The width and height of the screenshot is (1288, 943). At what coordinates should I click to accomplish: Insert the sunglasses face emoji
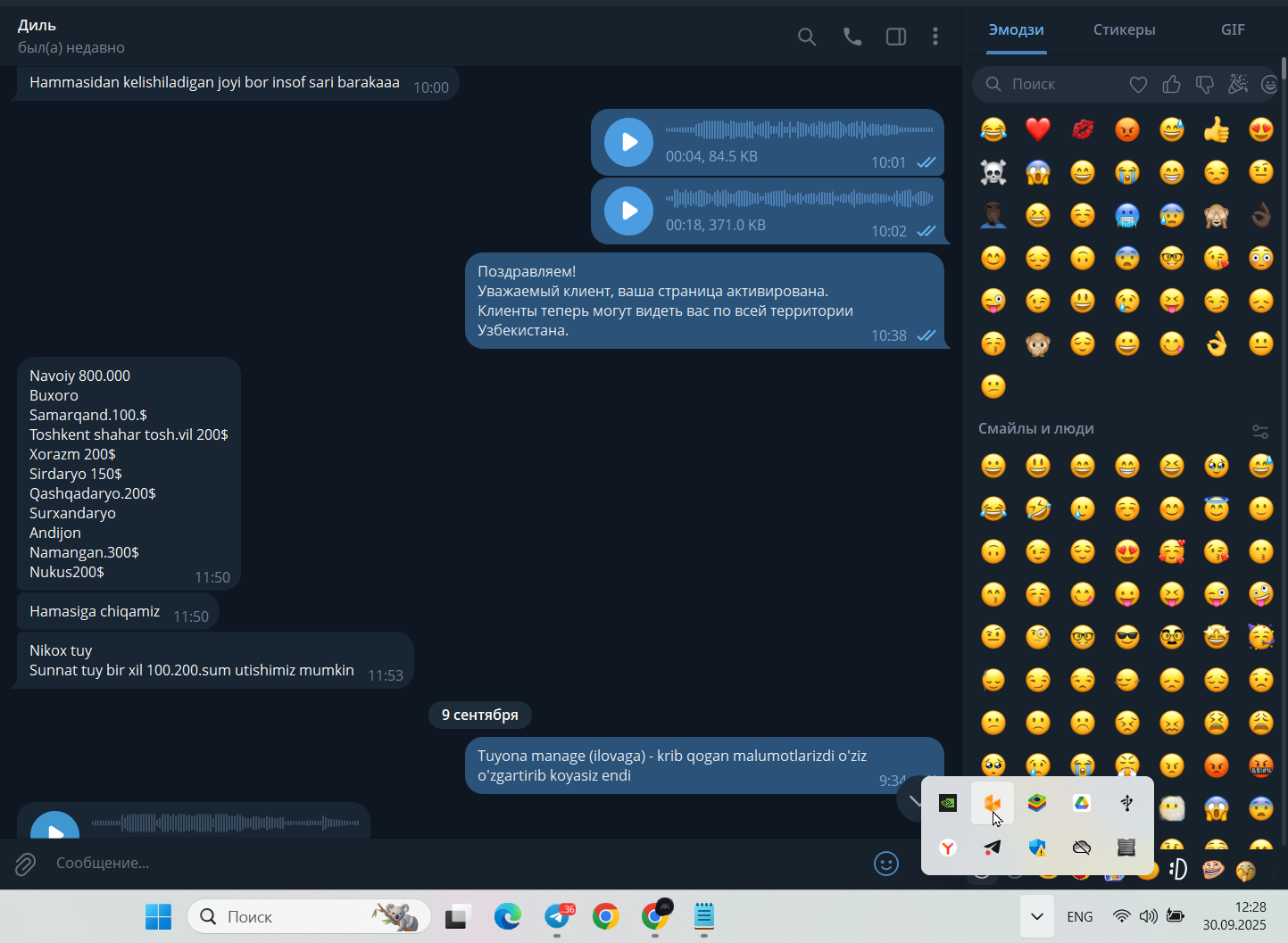coord(1127,637)
